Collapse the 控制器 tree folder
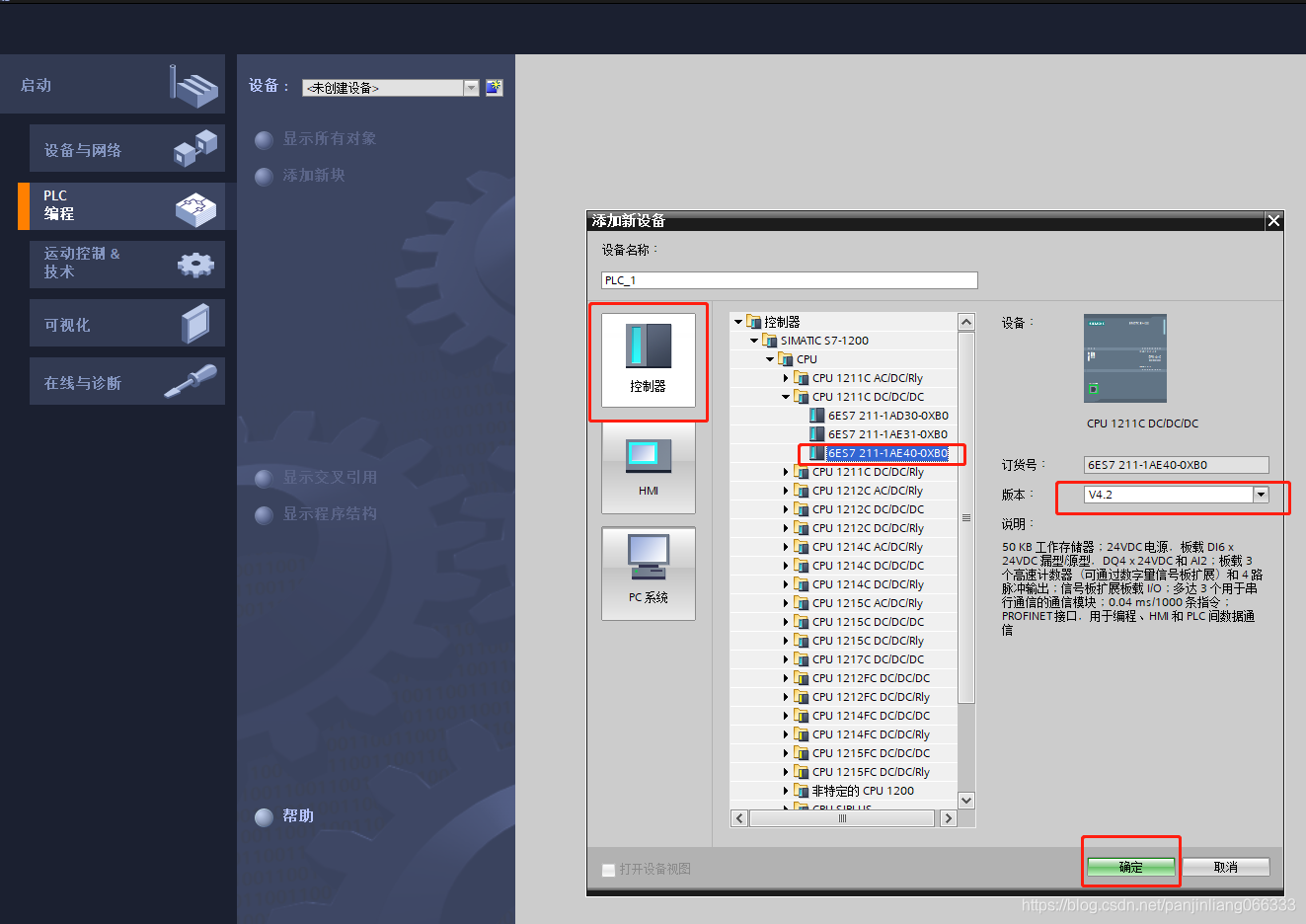This screenshot has height=924, width=1306. click(x=737, y=322)
